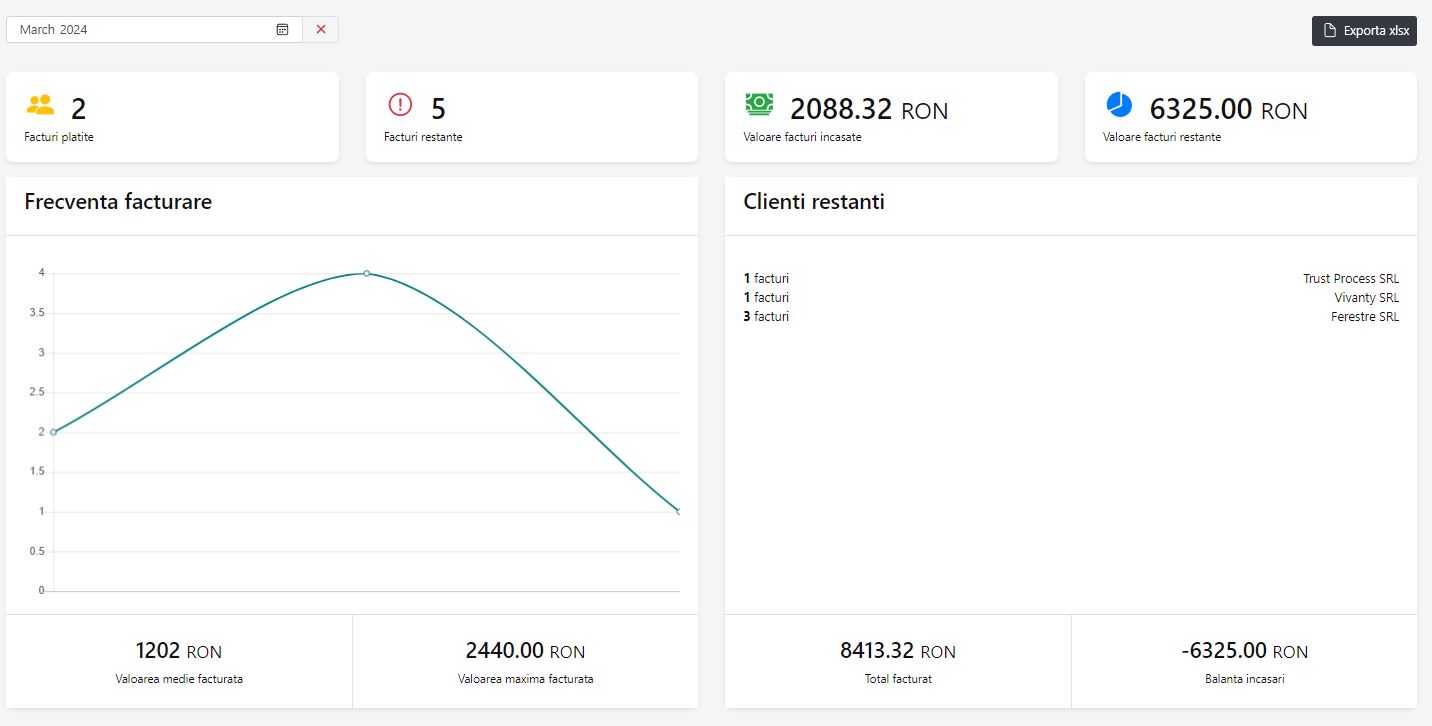Screen dimensions: 1432x726
Task: Clear the March 2024 date with red X
Action: (321, 30)
